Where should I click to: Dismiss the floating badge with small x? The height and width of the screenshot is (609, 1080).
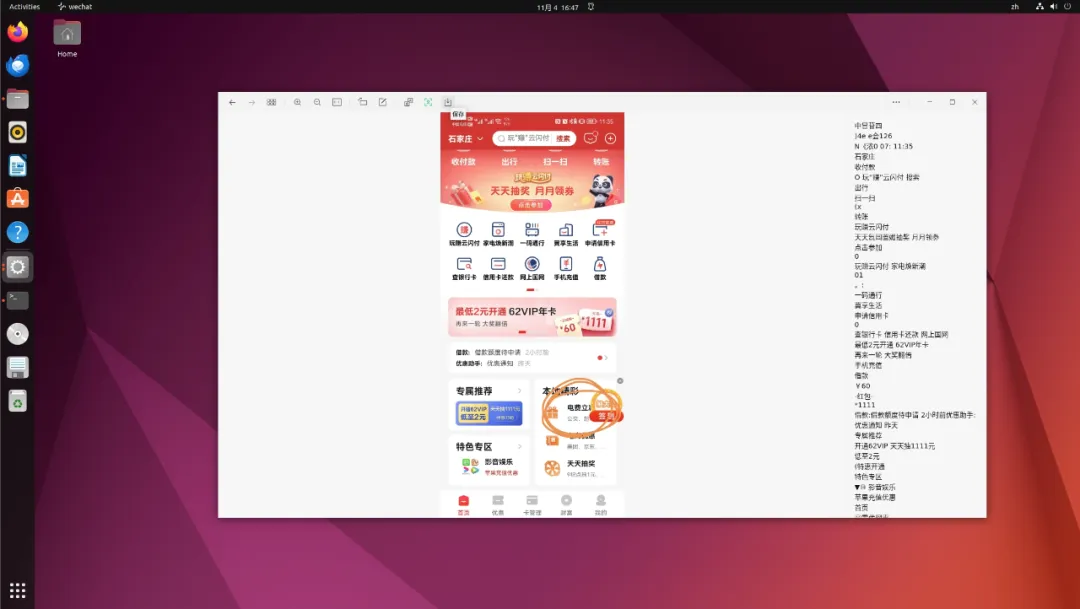(620, 380)
